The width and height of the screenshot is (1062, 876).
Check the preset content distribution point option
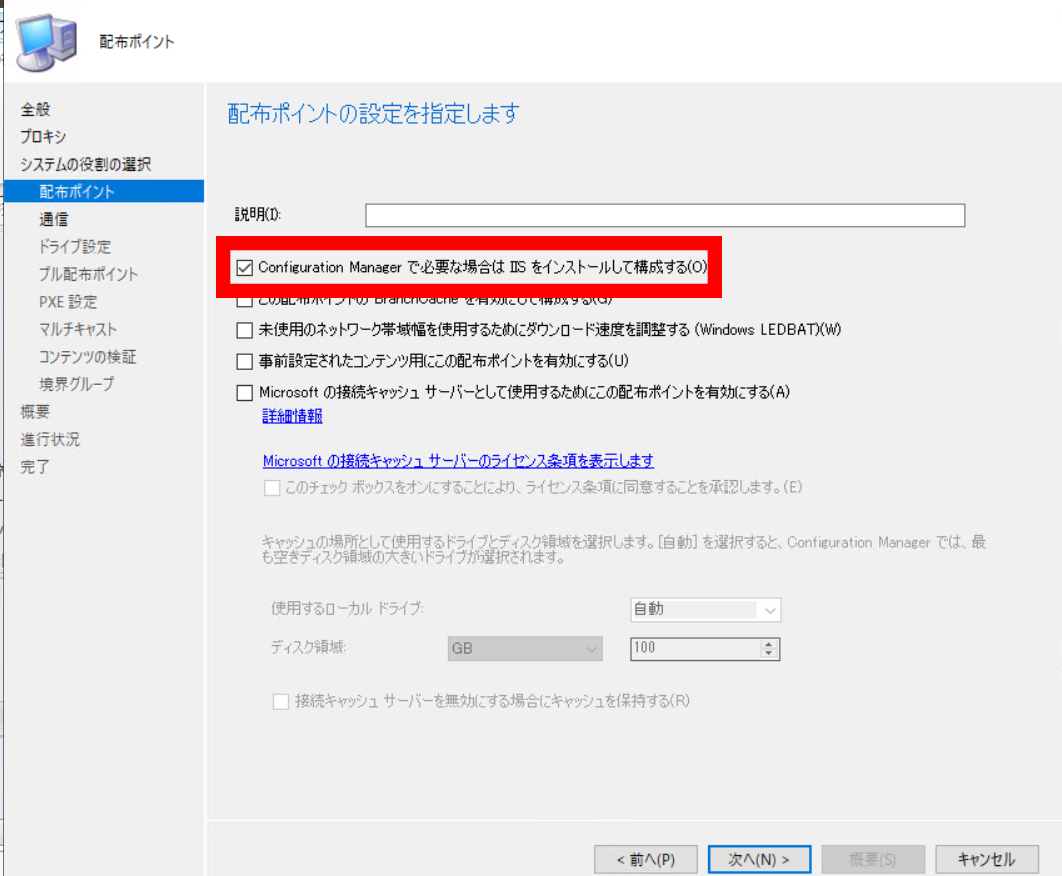(244, 361)
